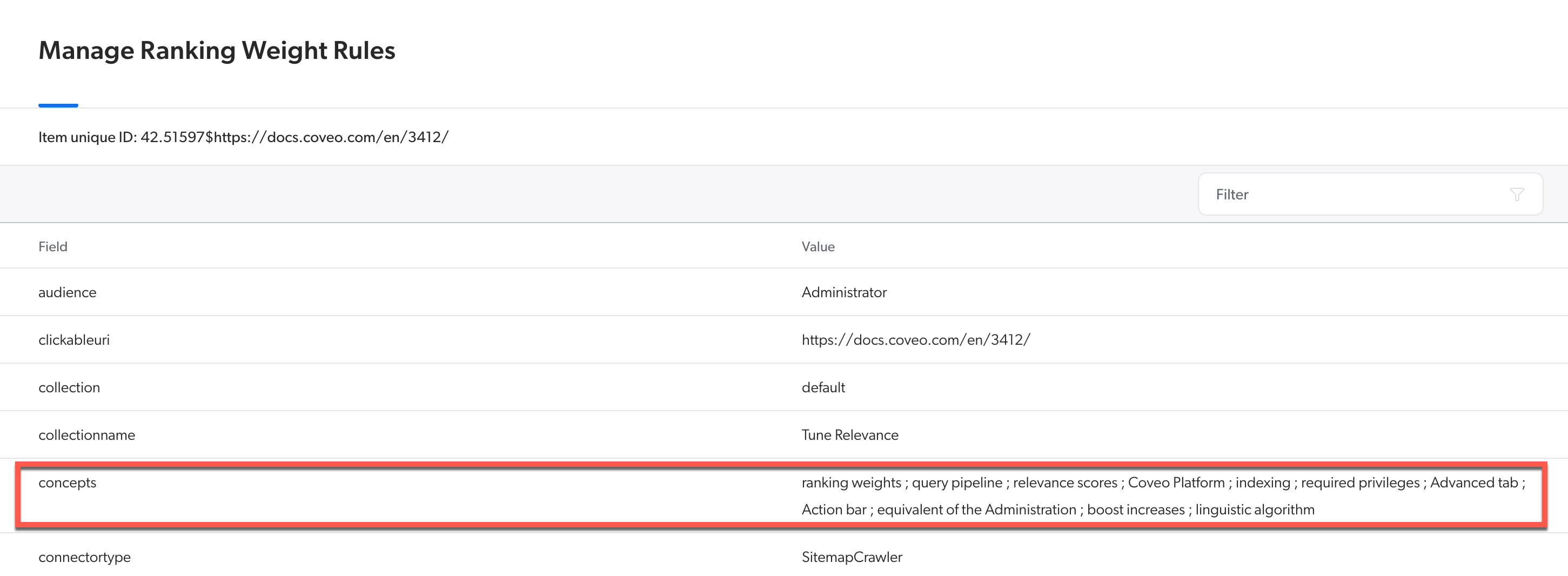Click the Item unique ID text line
1568x576 pixels.
(244, 137)
